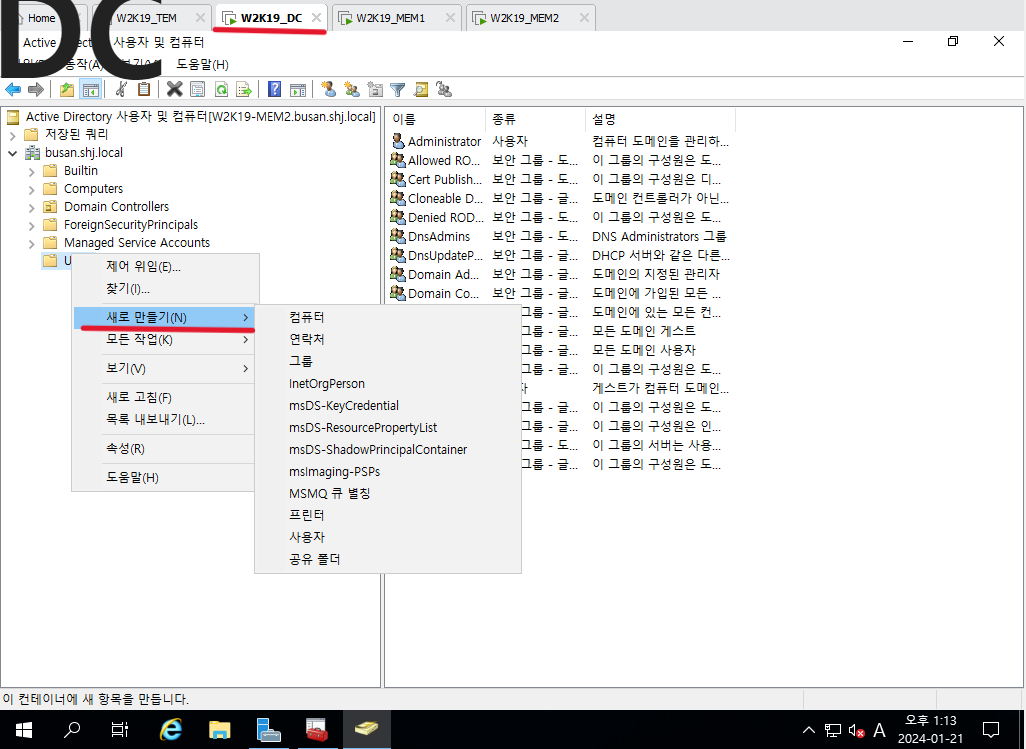
Task: Click the 이름 column header
Action: 436,119
